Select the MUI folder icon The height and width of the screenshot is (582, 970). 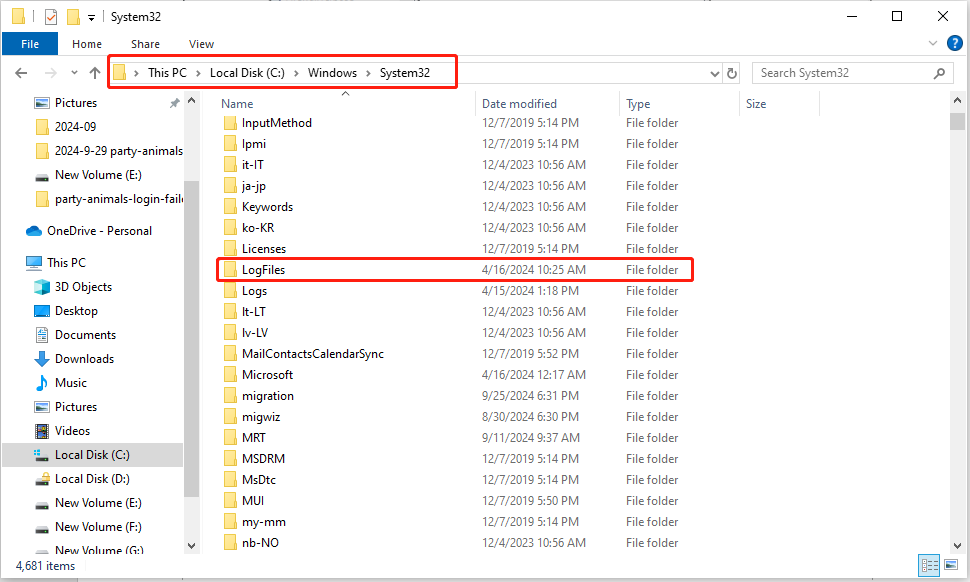click(x=230, y=501)
